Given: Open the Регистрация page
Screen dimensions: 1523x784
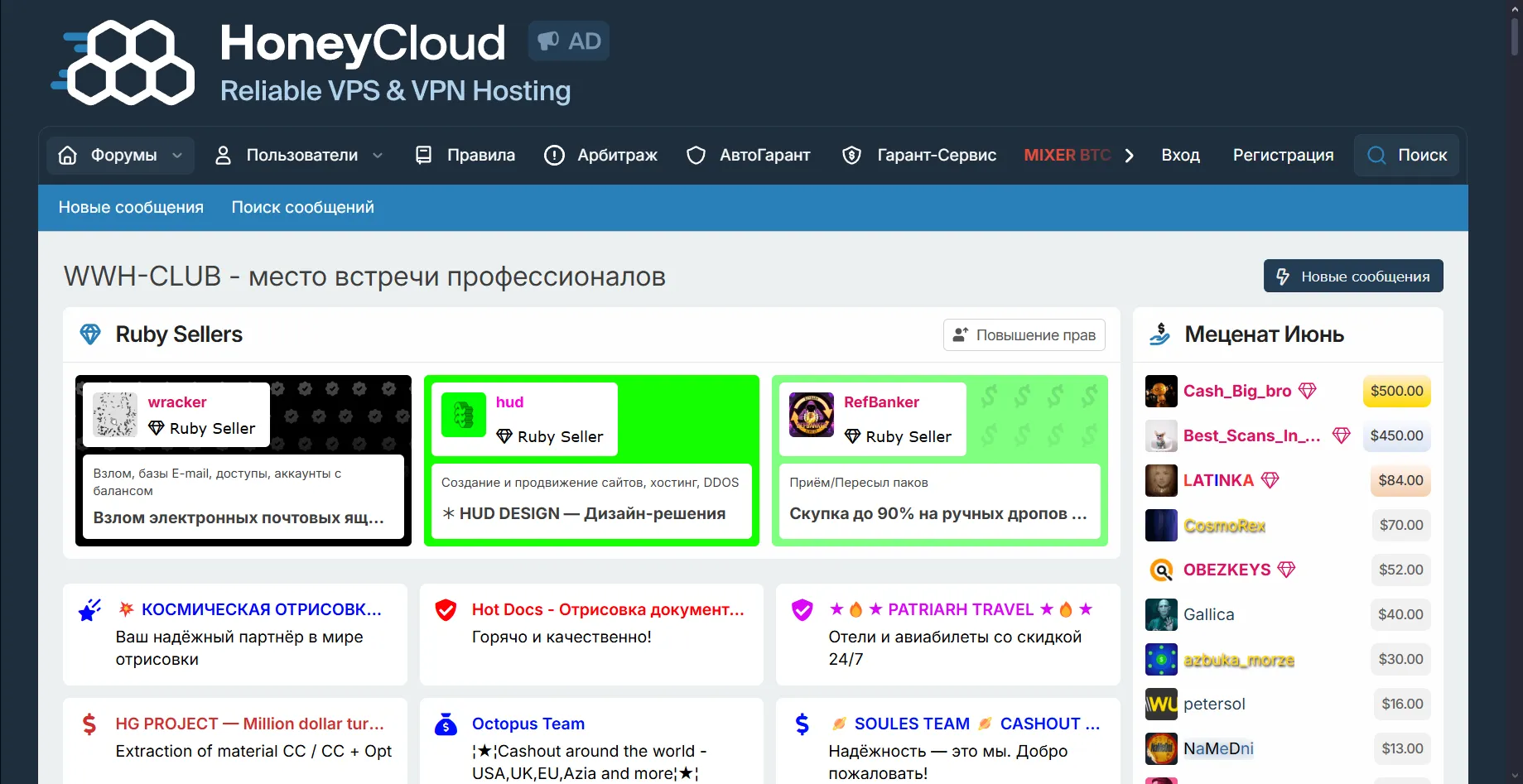Looking at the screenshot, I should click(x=1283, y=156).
